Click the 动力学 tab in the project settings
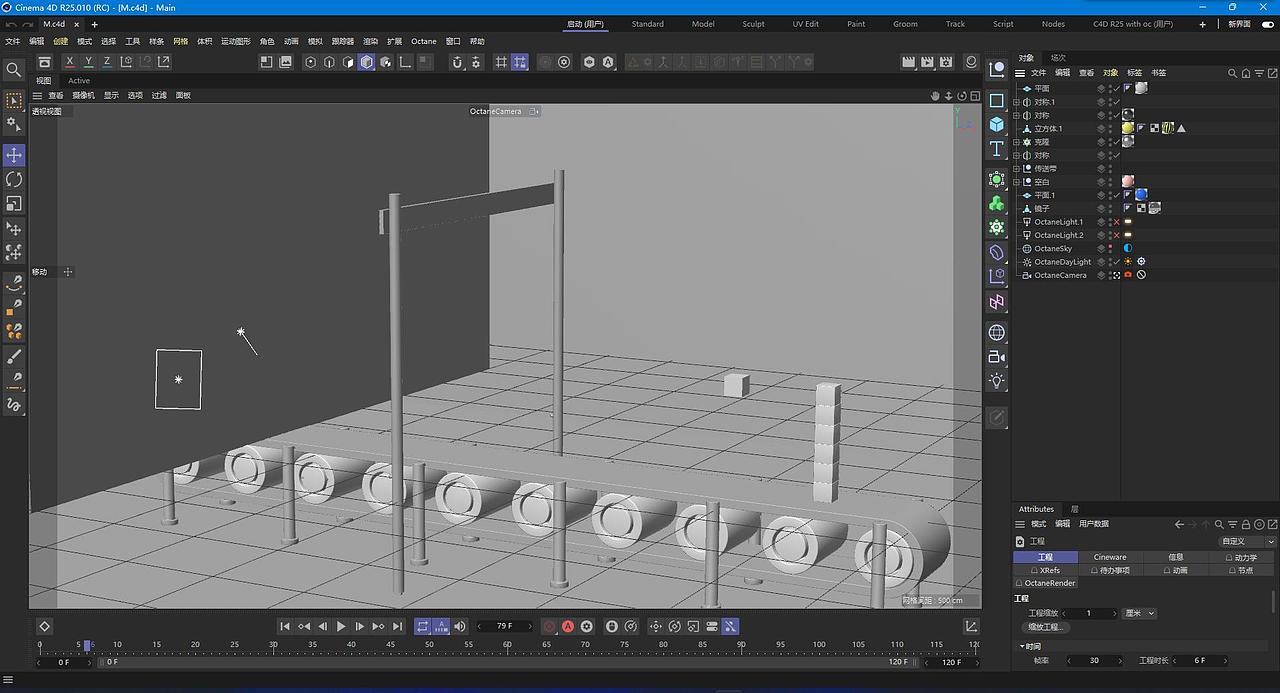Screen dimensions: 1280x693 [x=1243, y=557]
